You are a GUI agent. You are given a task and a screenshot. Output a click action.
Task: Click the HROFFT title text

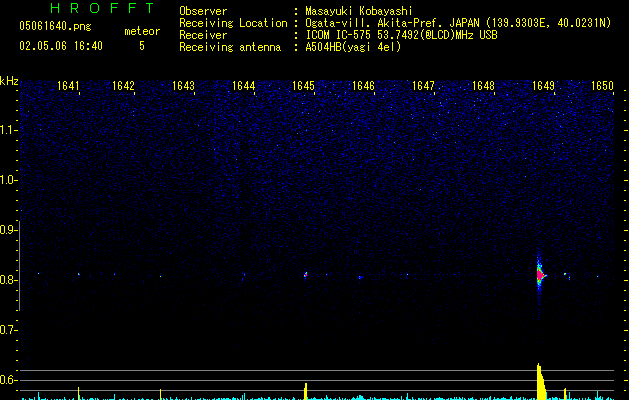pyautogui.click(x=103, y=8)
